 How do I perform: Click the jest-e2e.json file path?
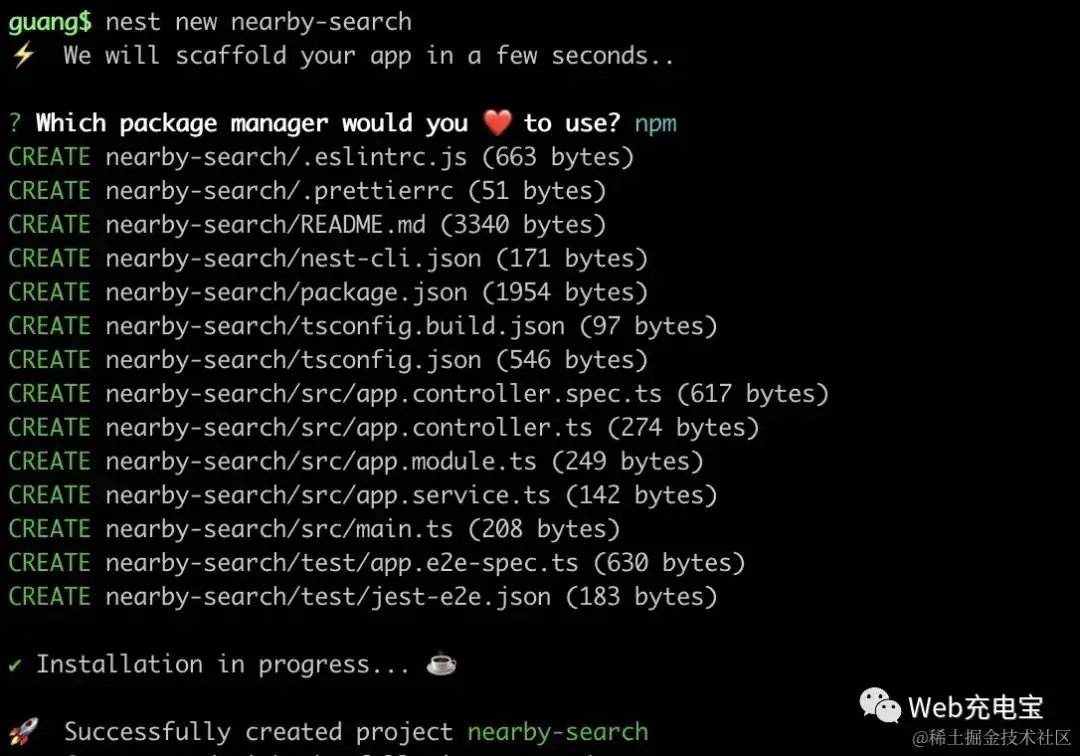pos(328,596)
